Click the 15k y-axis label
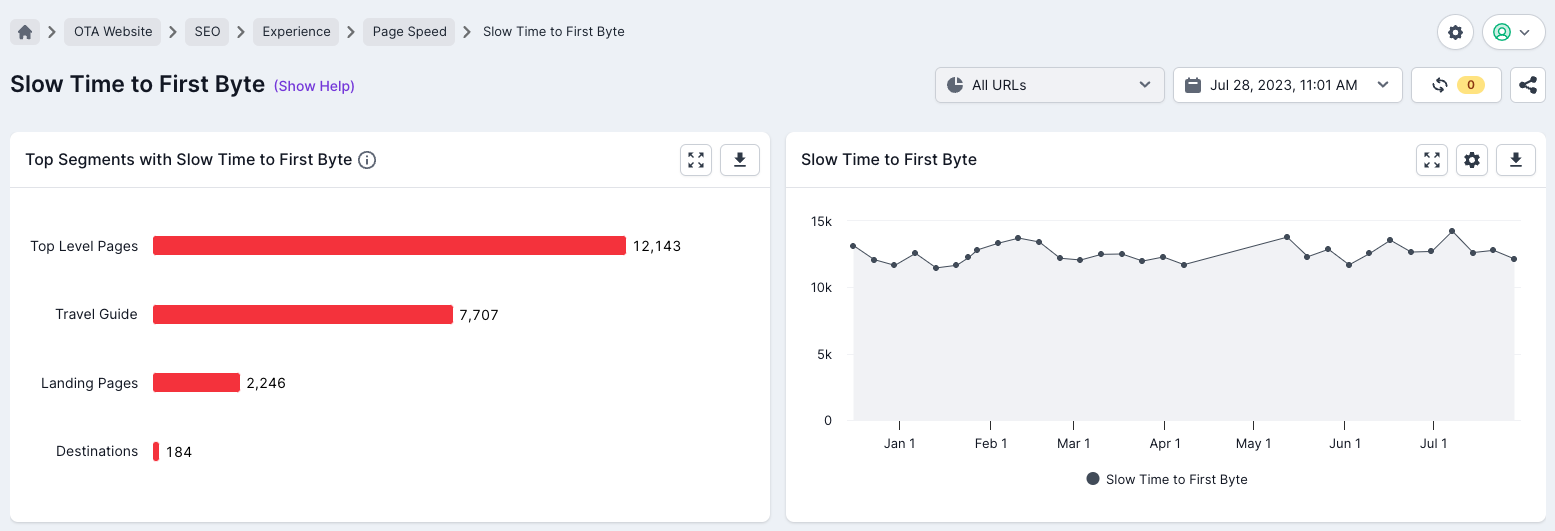 (x=821, y=221)
